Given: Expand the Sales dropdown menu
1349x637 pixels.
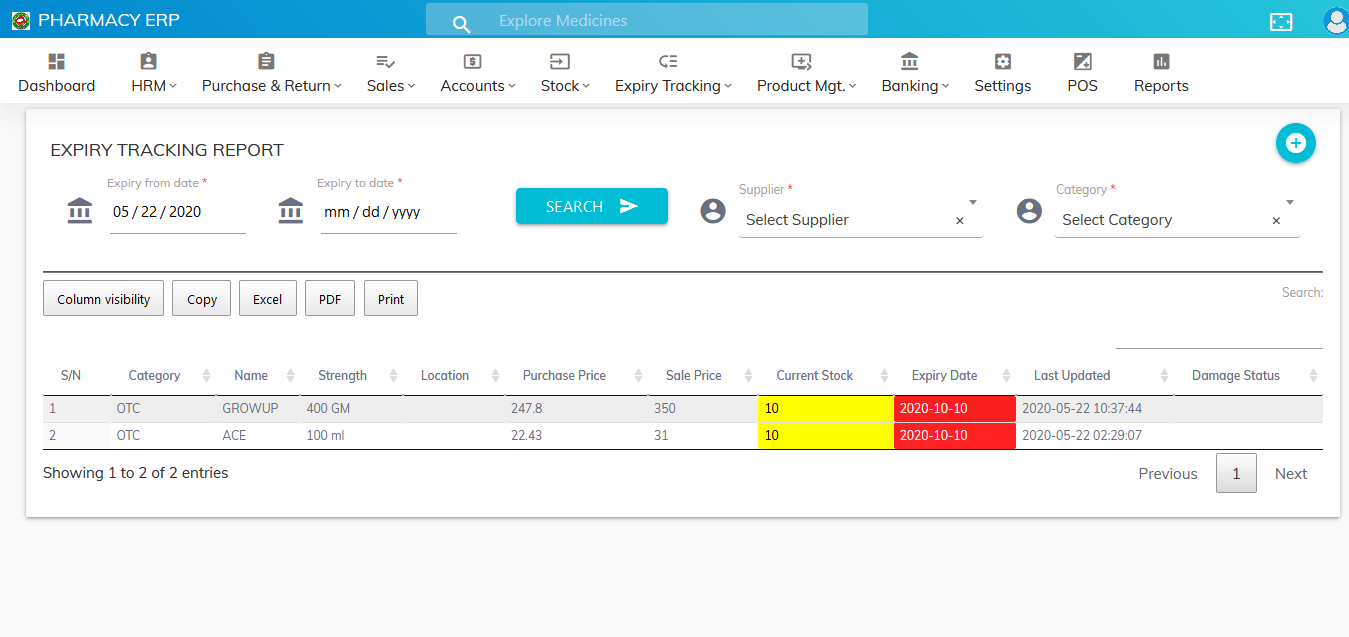Looking at the screenshot, I should 390,86.
